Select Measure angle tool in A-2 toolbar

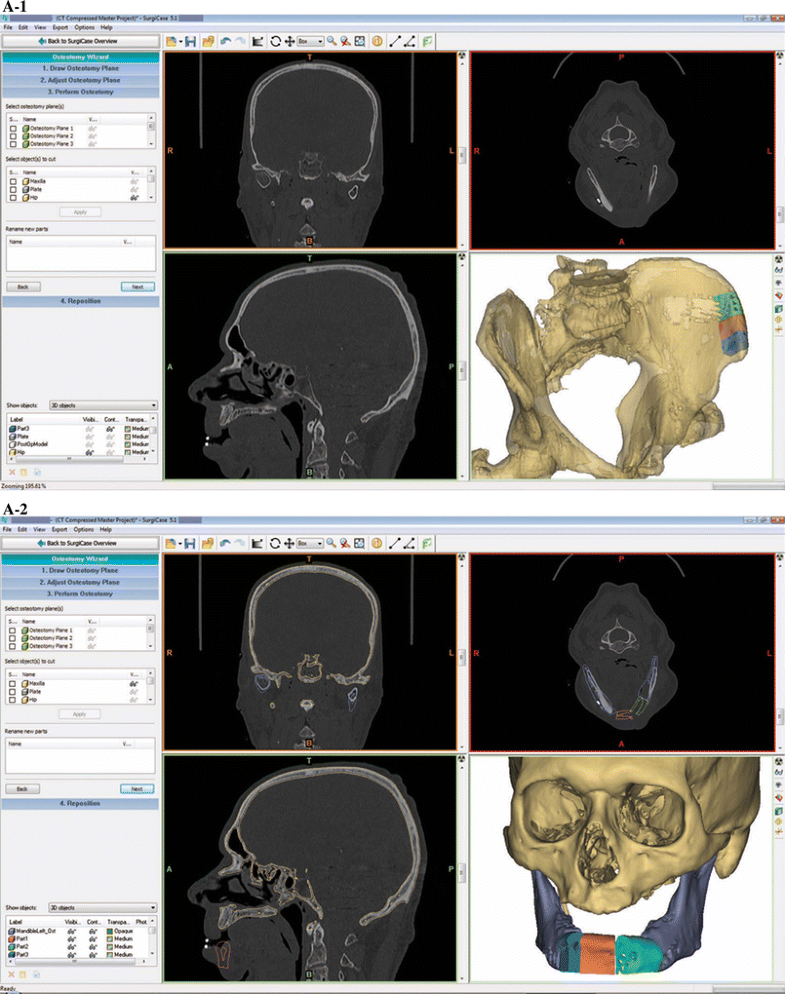(409, 544)
